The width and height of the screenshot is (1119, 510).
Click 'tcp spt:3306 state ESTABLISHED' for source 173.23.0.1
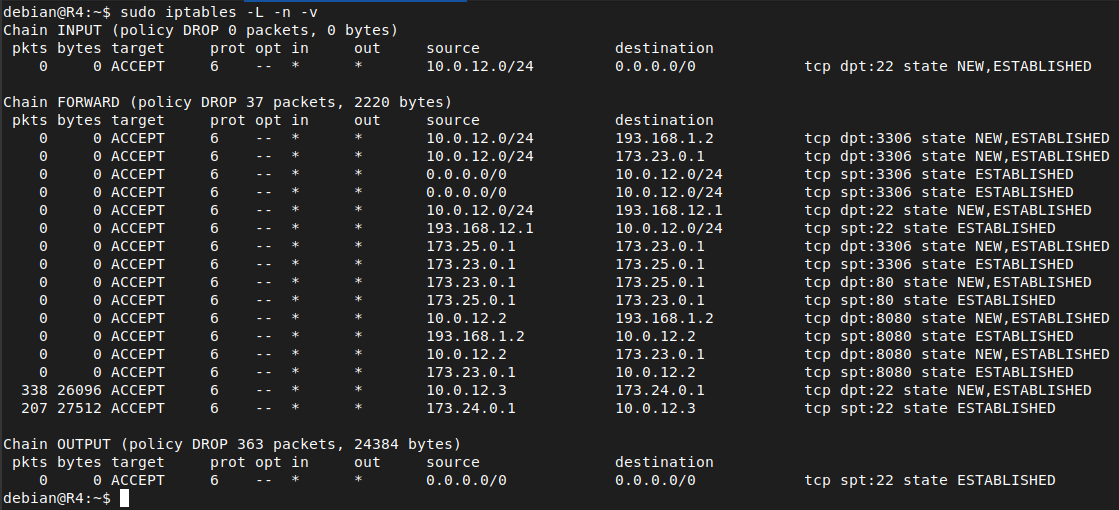(x=938, y=264)
